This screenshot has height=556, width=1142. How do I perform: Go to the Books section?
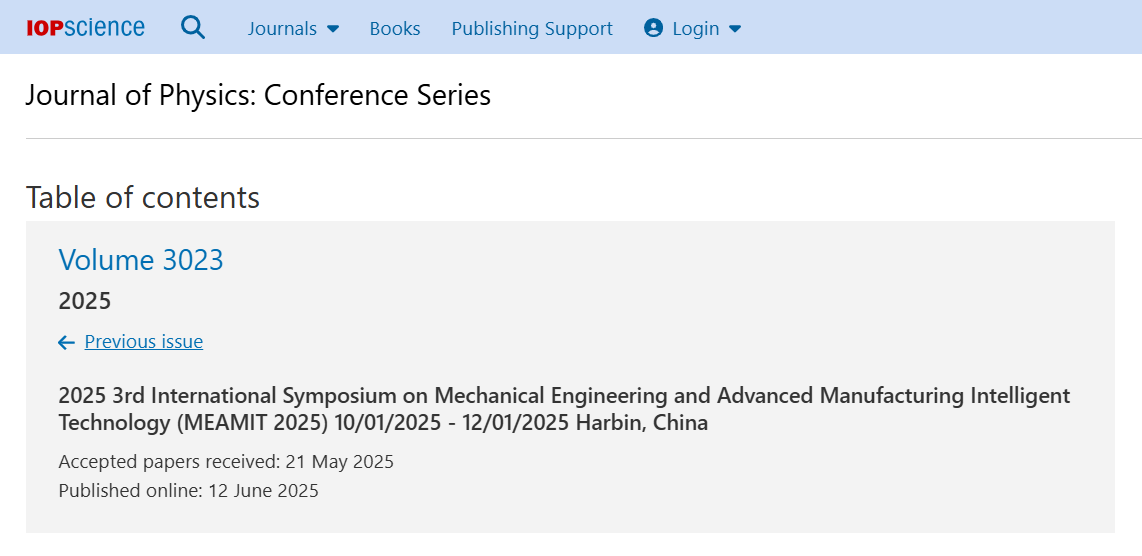(395, 28)
